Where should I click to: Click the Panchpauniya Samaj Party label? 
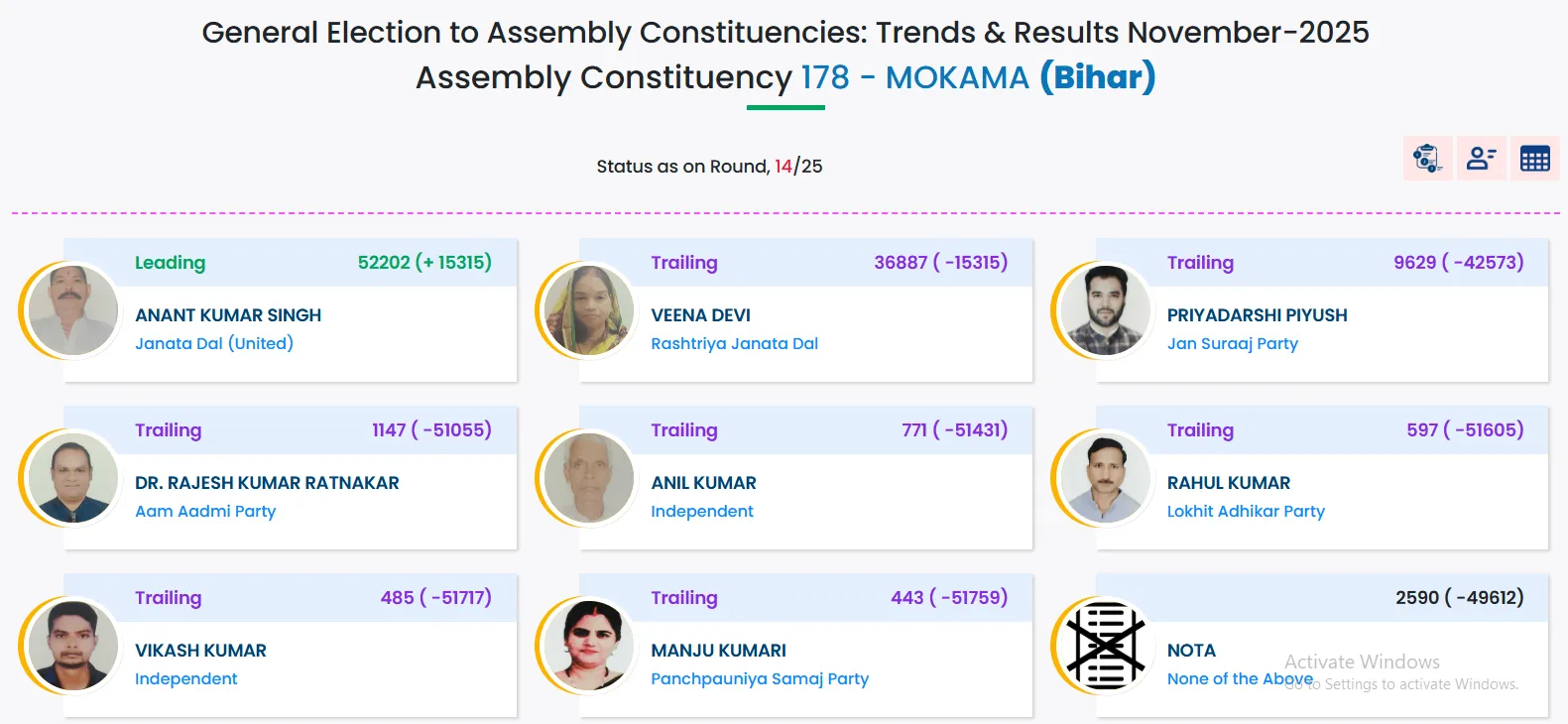tap(759, 679)
